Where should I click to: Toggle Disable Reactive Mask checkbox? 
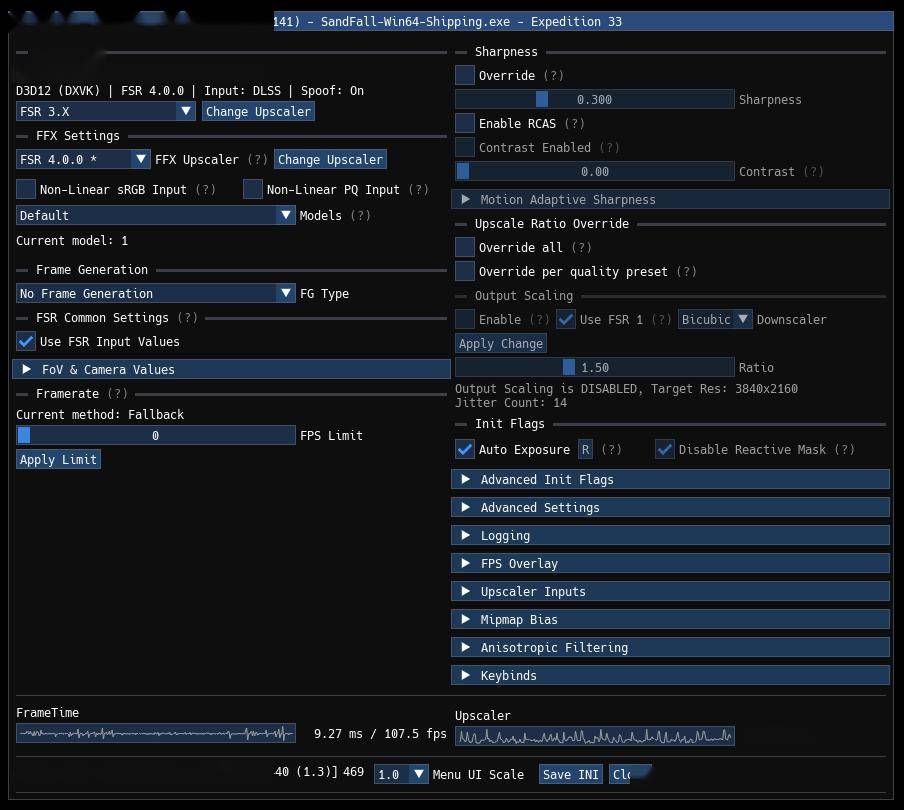coord(665,449)
